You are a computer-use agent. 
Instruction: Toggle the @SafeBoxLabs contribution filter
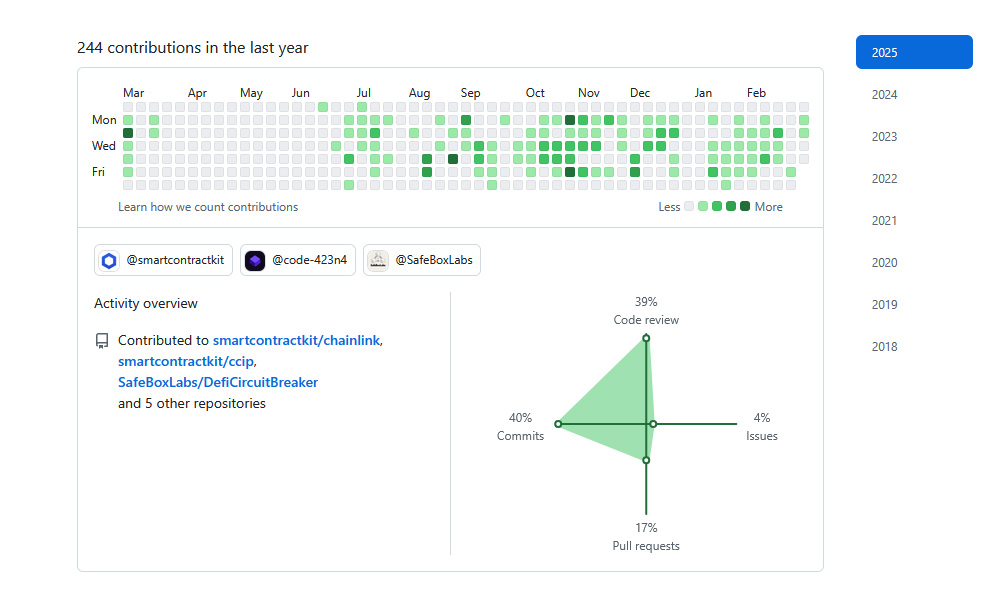pyautogui.click(x=421, y=260)
